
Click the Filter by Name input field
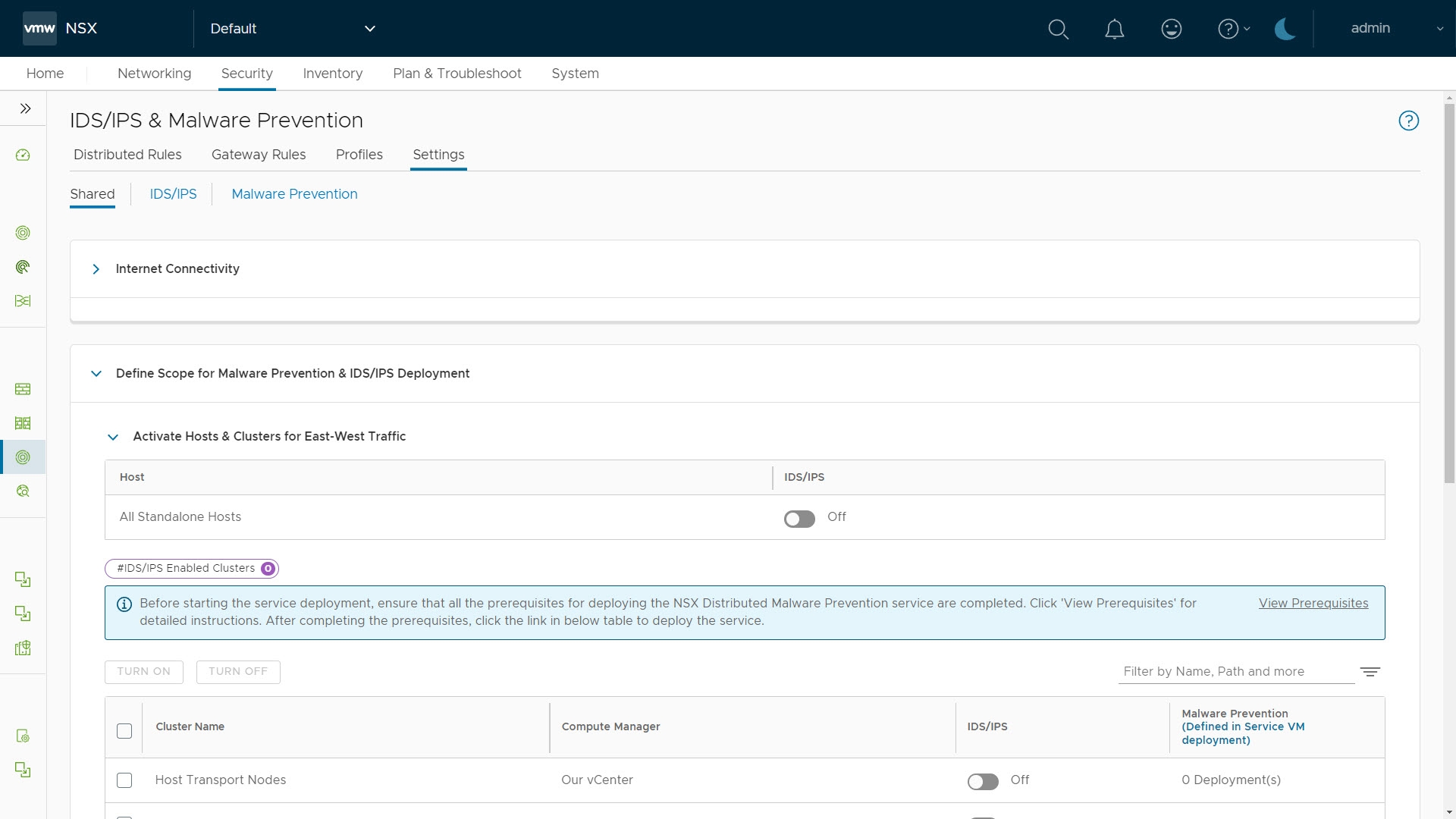[x=1235, y=672]
